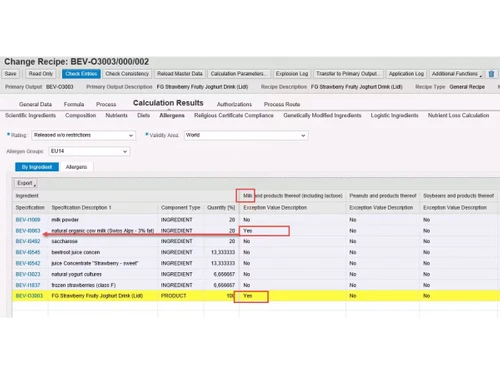Screen dimensions: 500x375
Task: Open specification link BEV-I0545
Action: pos(28,252)
